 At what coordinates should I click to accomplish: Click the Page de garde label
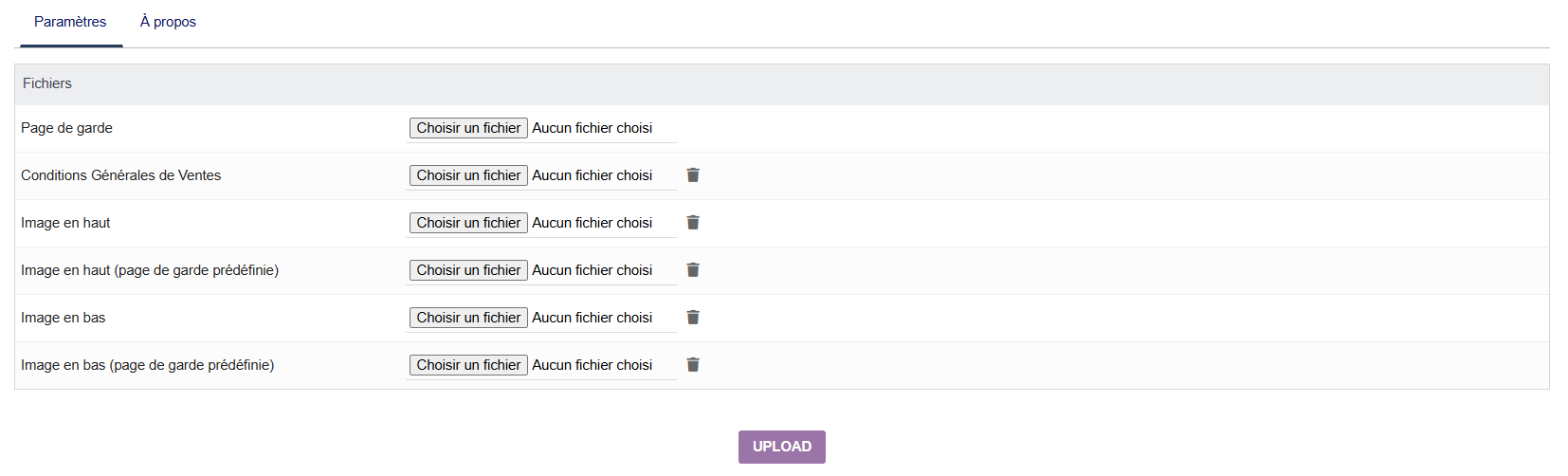coord(66,128)
